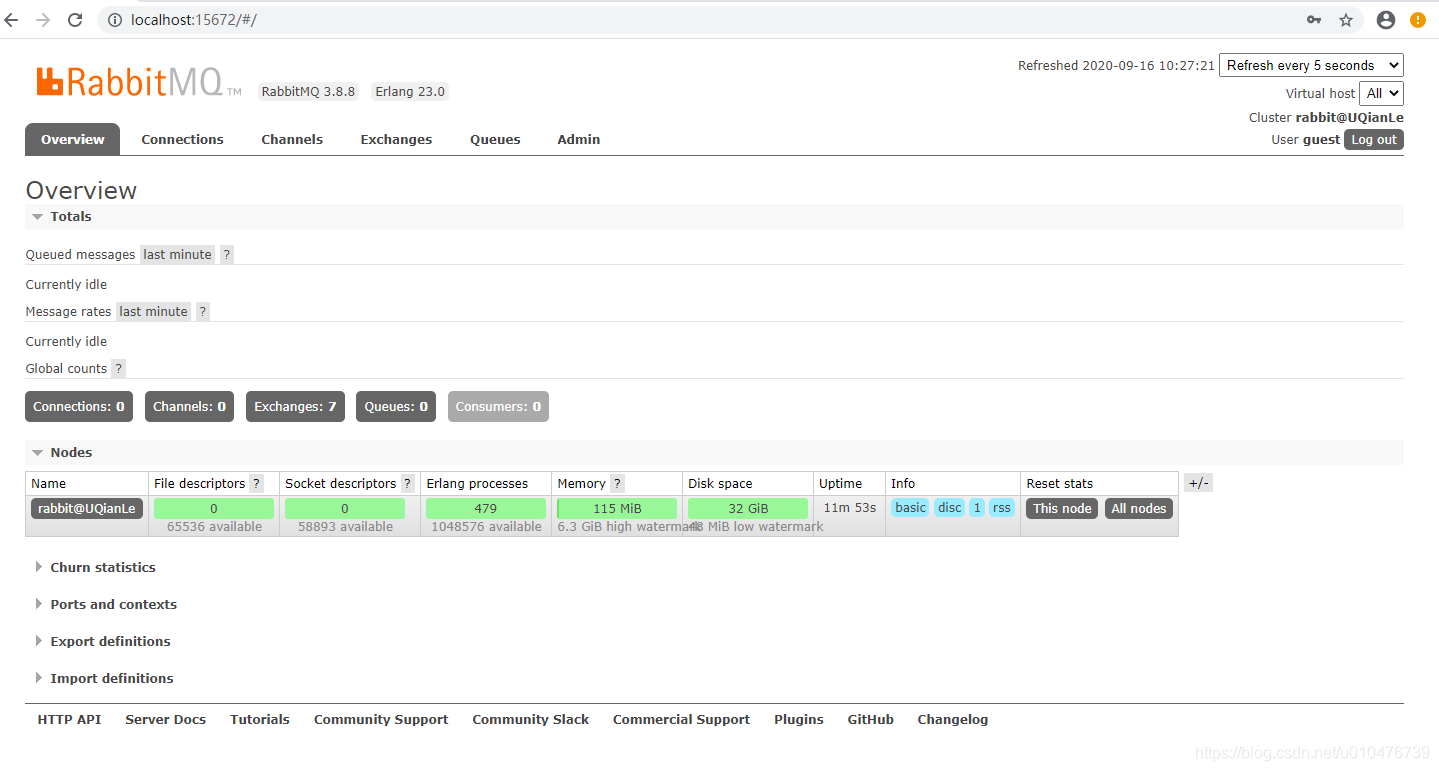Click Channels: 0 count button

click(x=190, y=407)
